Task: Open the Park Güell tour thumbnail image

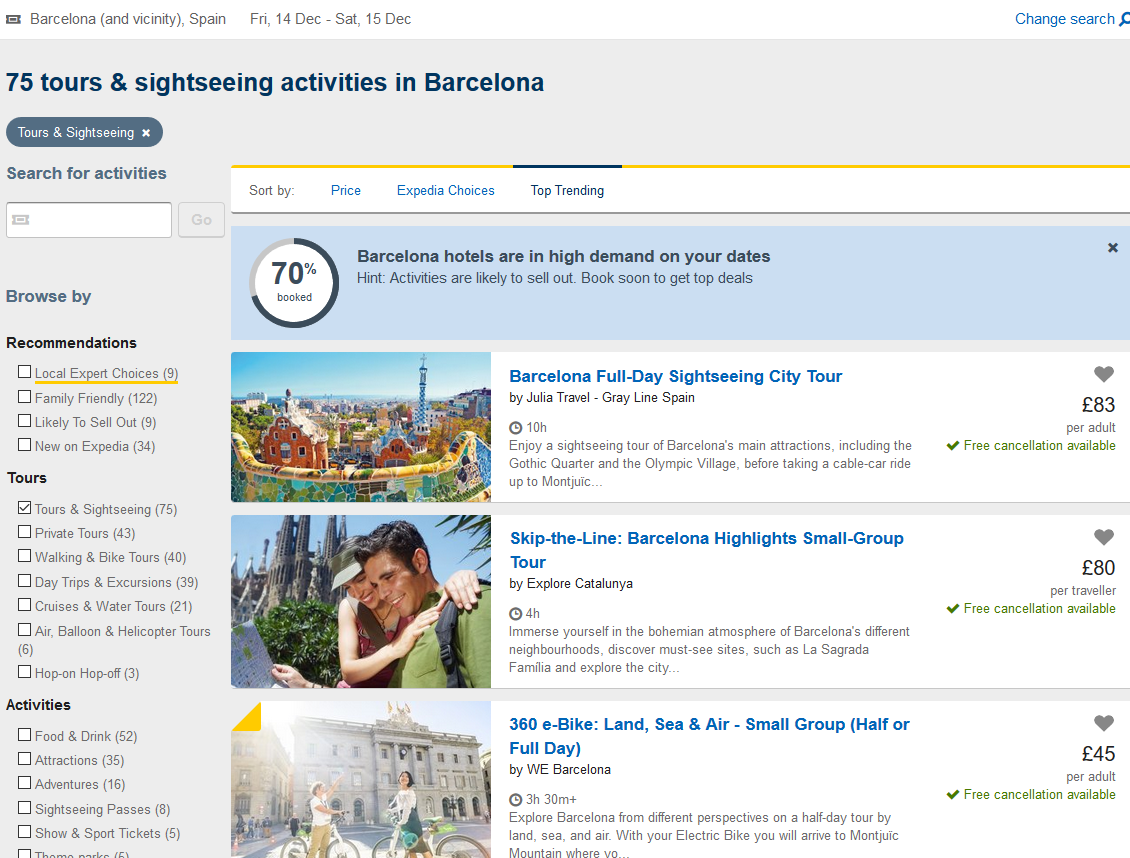Action: [361, 427]
